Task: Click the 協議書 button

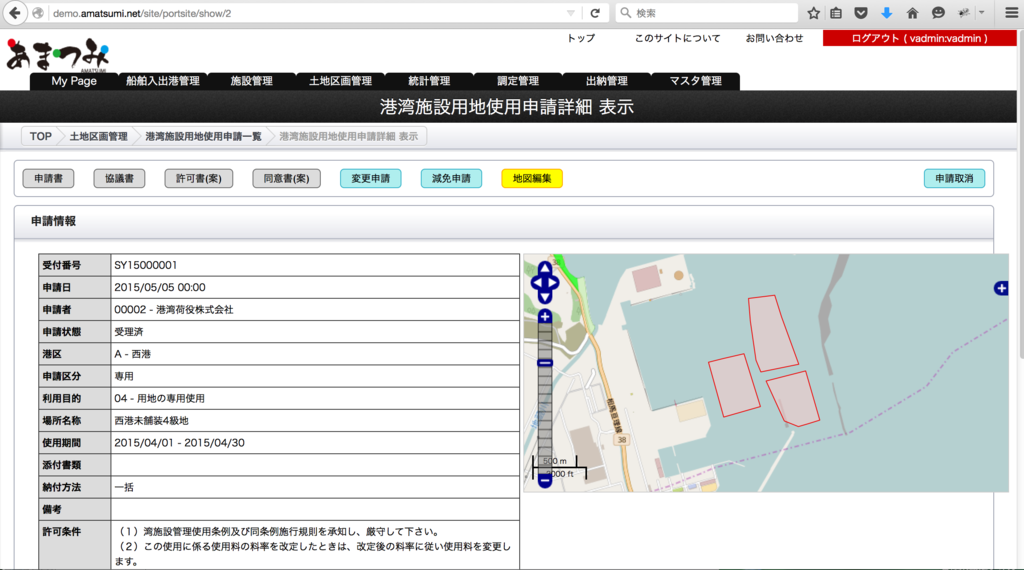Action: tap(119, 178)
